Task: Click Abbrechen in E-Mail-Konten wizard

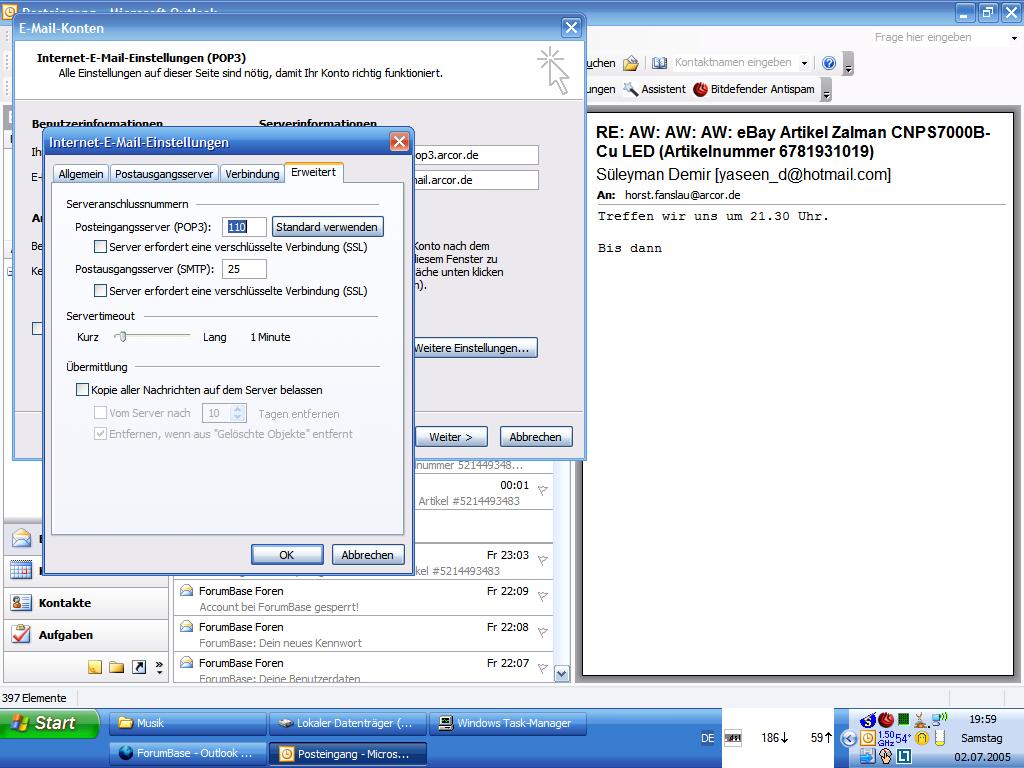Action: tap(536, 437)
